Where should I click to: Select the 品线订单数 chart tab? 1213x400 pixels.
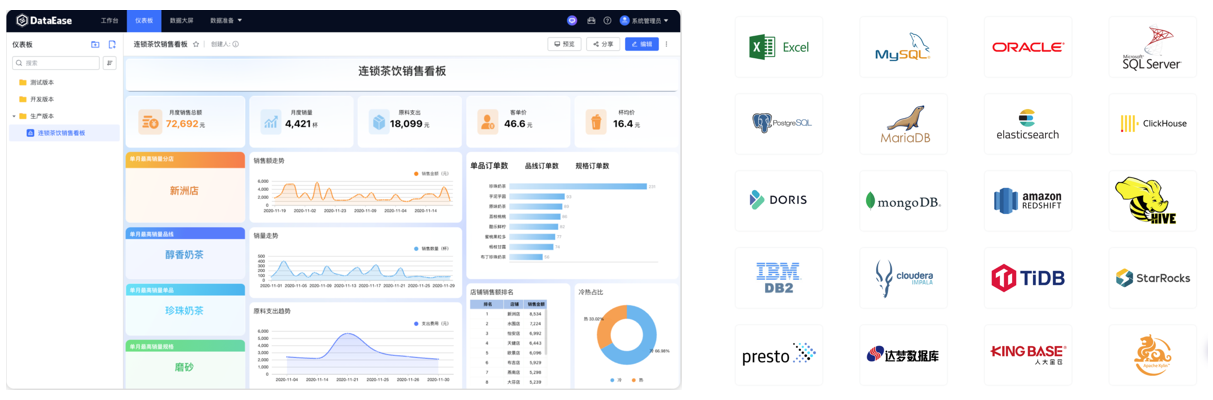541,166
